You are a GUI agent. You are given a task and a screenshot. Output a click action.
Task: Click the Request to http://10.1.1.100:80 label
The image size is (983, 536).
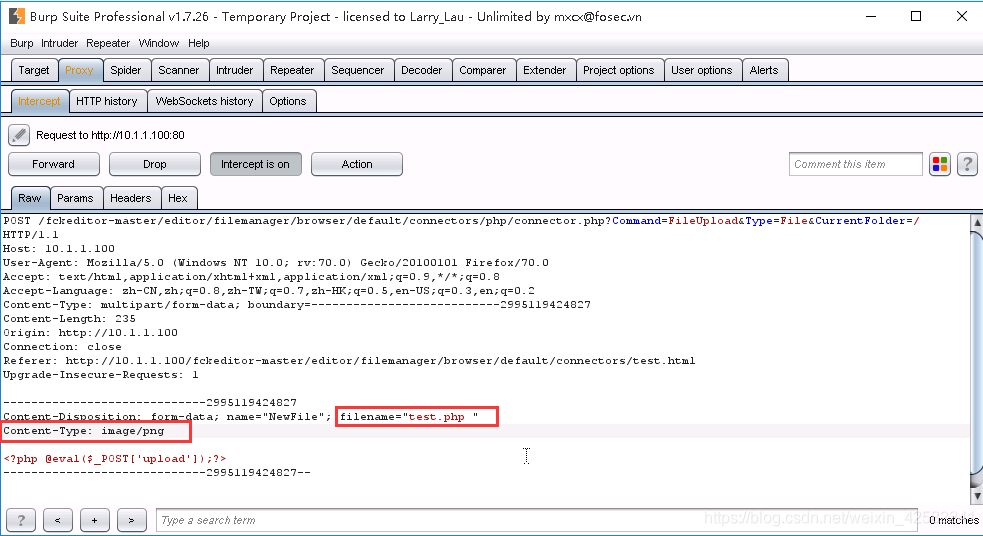point(110,135)
